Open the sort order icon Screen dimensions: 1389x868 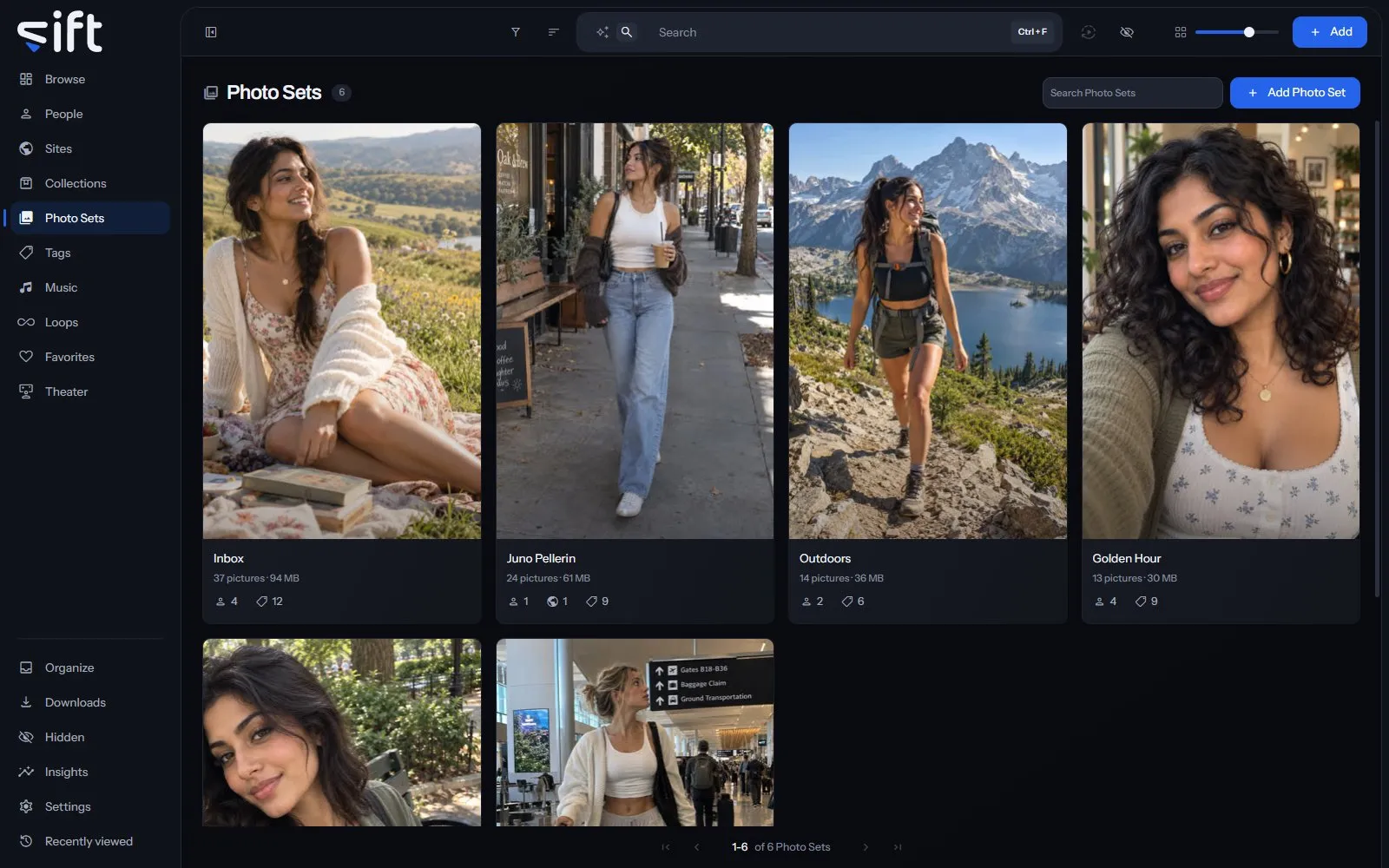[x=553, y=32]
